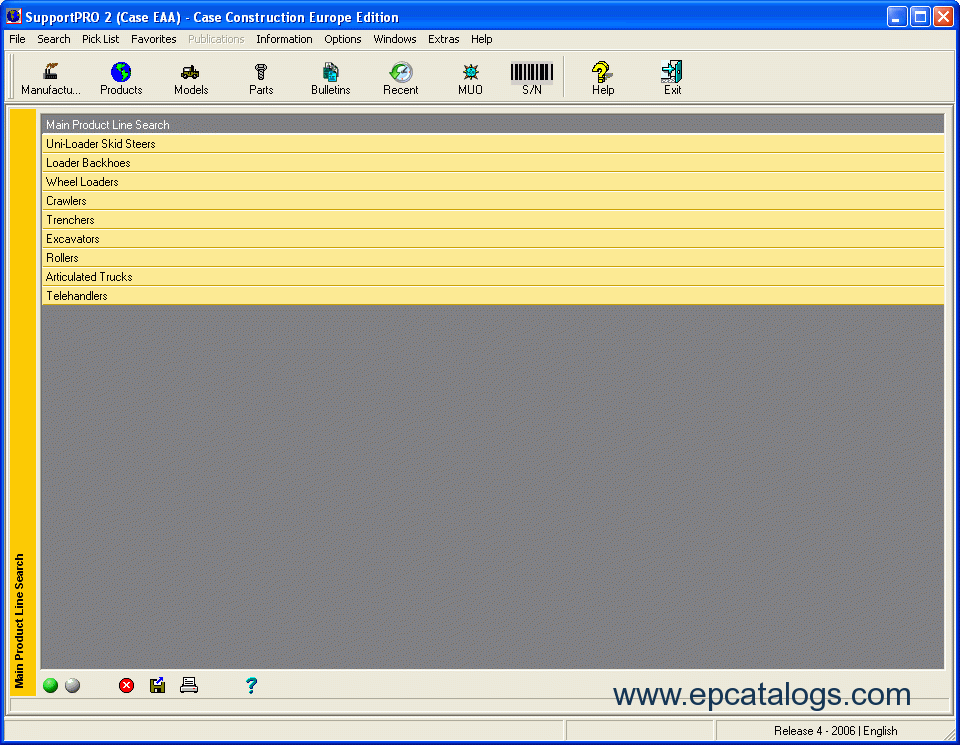Viewport: 960px width, 745px height.
Task: Minimize the SupportPRO window
Action: pos(896,17)
